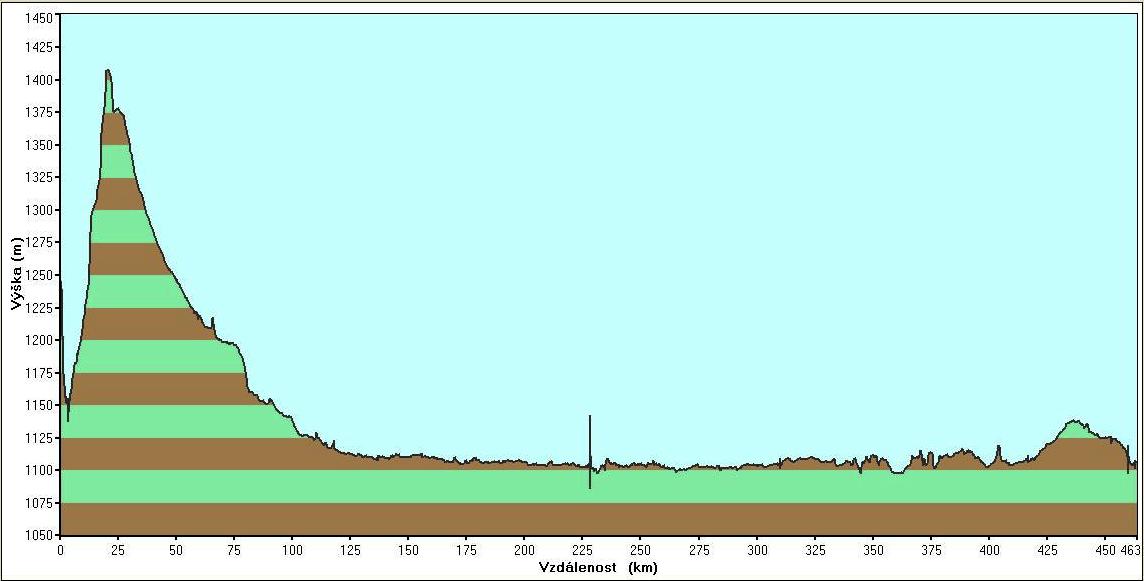Image resolution: width=1144 pixels, height=581 pixels.
Task: Click the 200 km distance tick label
Action: pyautogui.click(x=525, y=549)
